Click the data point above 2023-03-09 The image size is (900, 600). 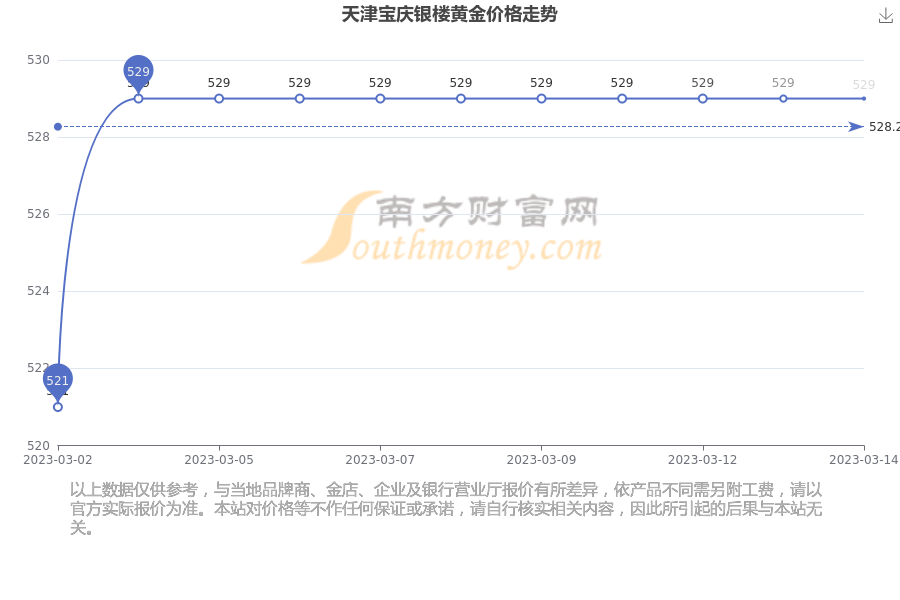(x=541, y=99)
